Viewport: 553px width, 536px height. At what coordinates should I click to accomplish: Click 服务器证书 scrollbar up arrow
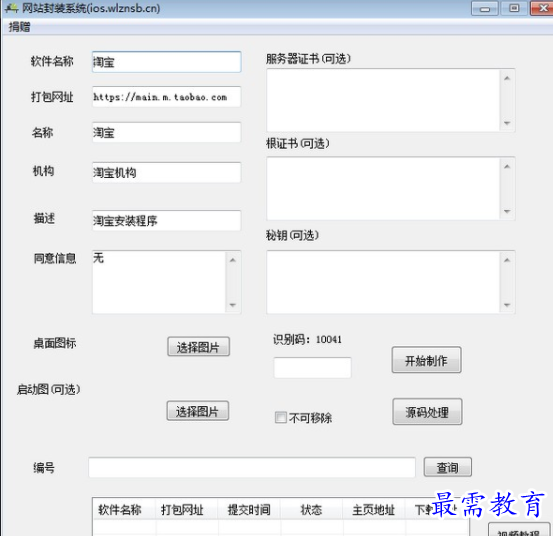click(507, 78)
